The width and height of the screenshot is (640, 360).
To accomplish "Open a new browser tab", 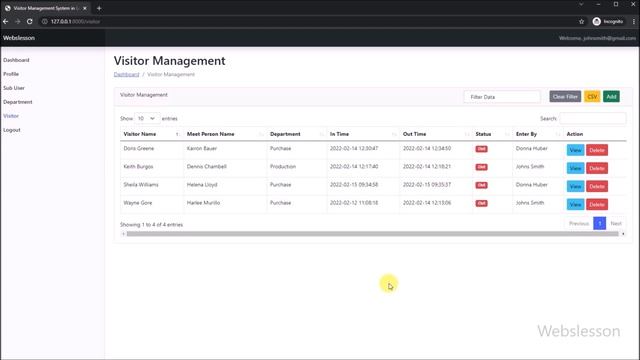I will [99, 8].
